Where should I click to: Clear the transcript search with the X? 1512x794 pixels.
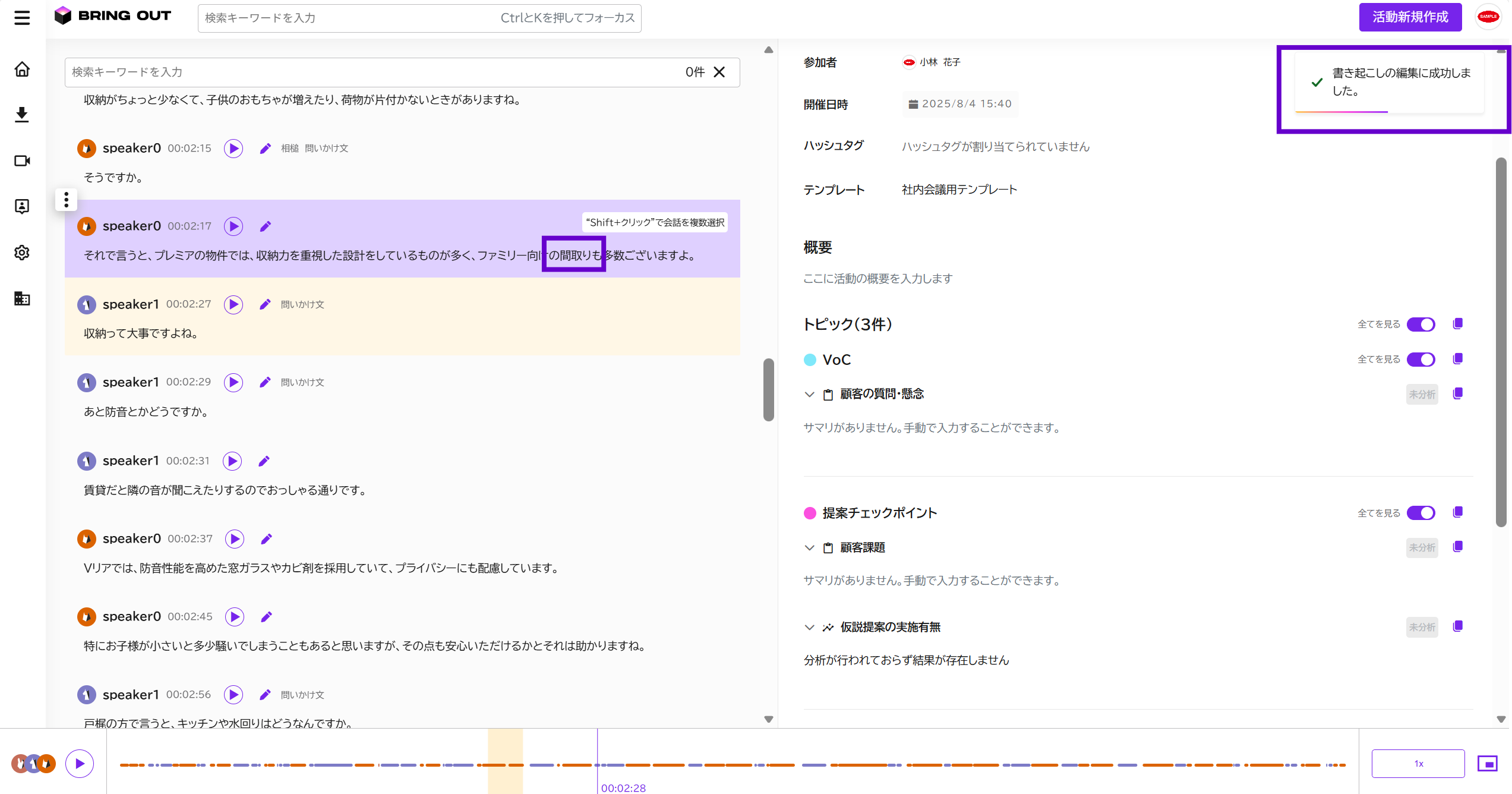(x=719, y=72)
